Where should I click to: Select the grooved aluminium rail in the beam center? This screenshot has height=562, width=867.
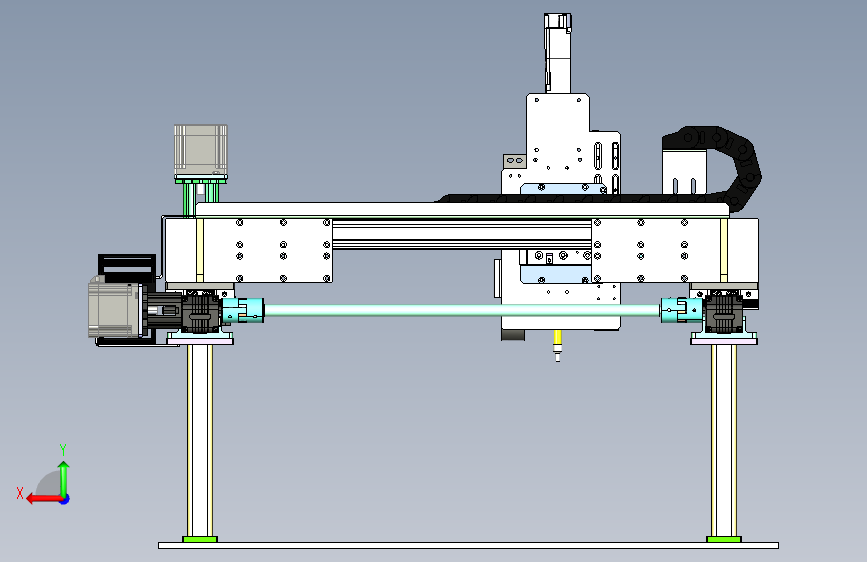(462, 235)
